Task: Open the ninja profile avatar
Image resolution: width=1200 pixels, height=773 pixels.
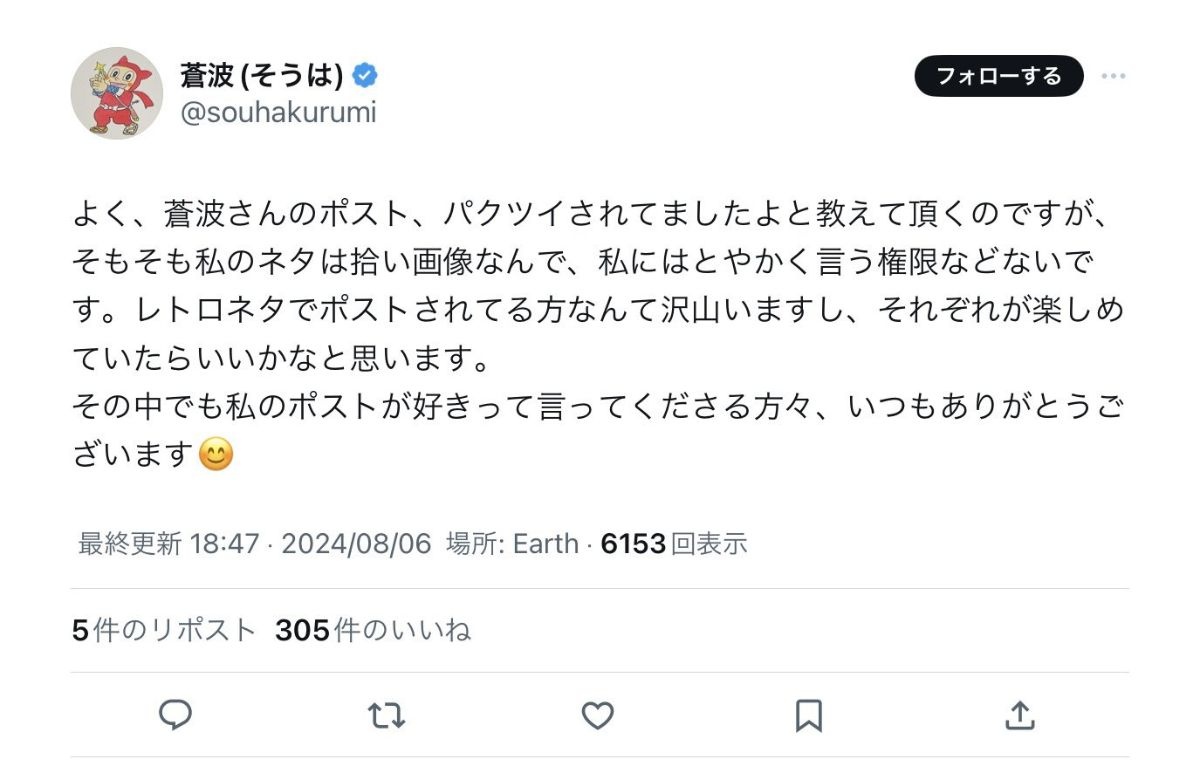Action: click(x=117, y=93)
